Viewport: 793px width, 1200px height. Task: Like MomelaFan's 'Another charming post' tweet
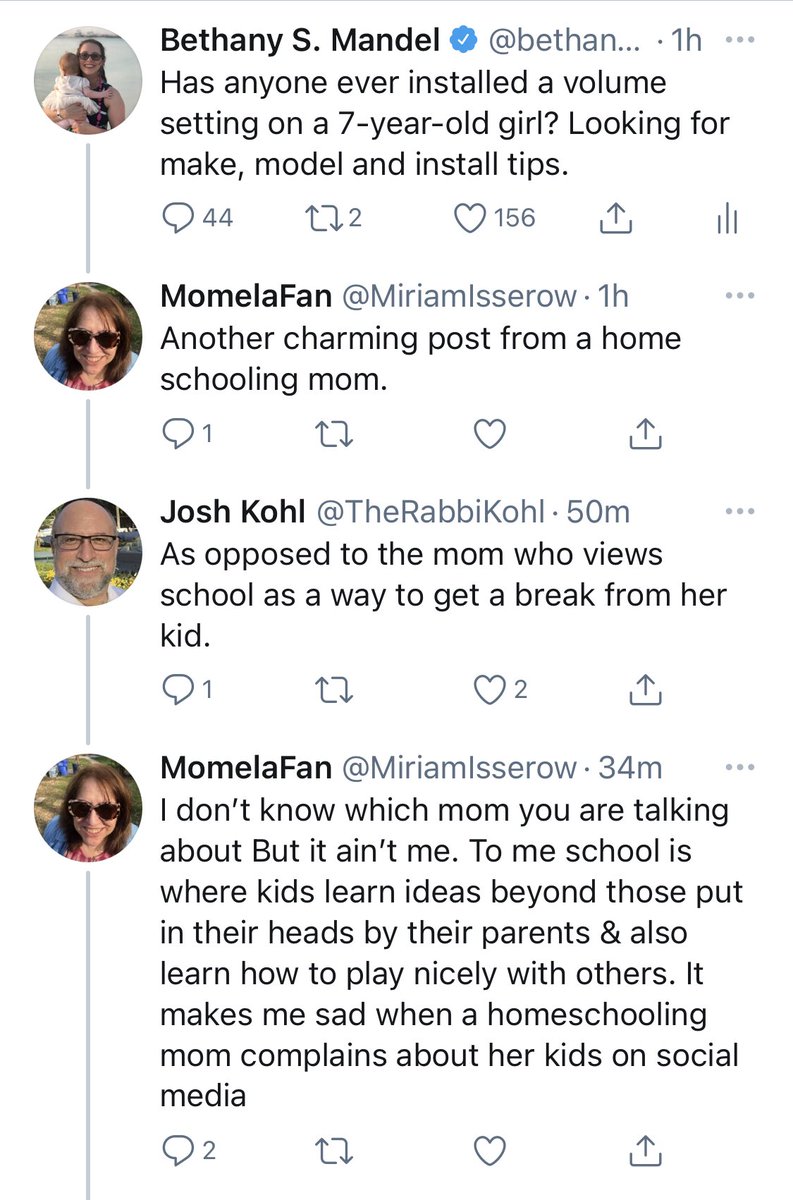pos(489,433)
